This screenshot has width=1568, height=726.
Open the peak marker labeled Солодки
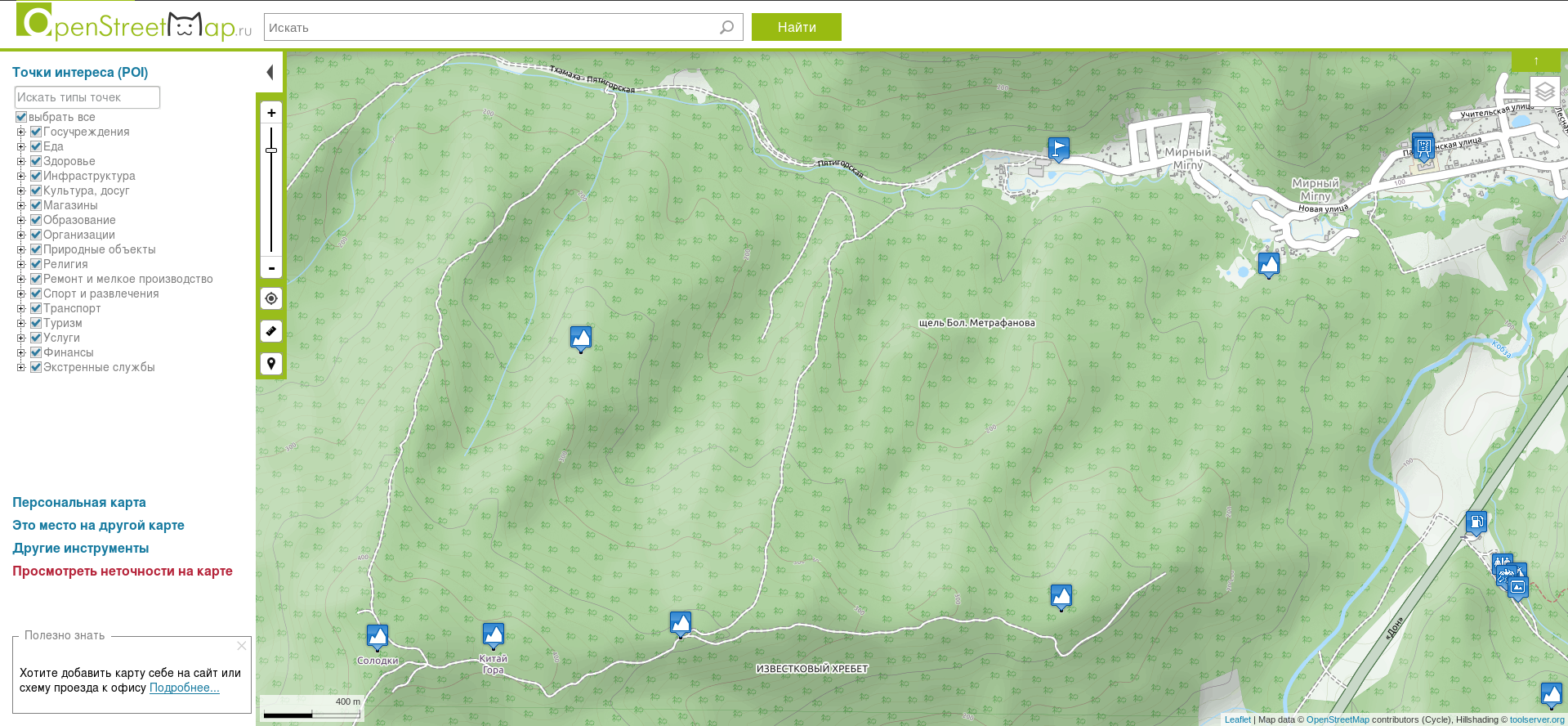click(x=377, y=637)
